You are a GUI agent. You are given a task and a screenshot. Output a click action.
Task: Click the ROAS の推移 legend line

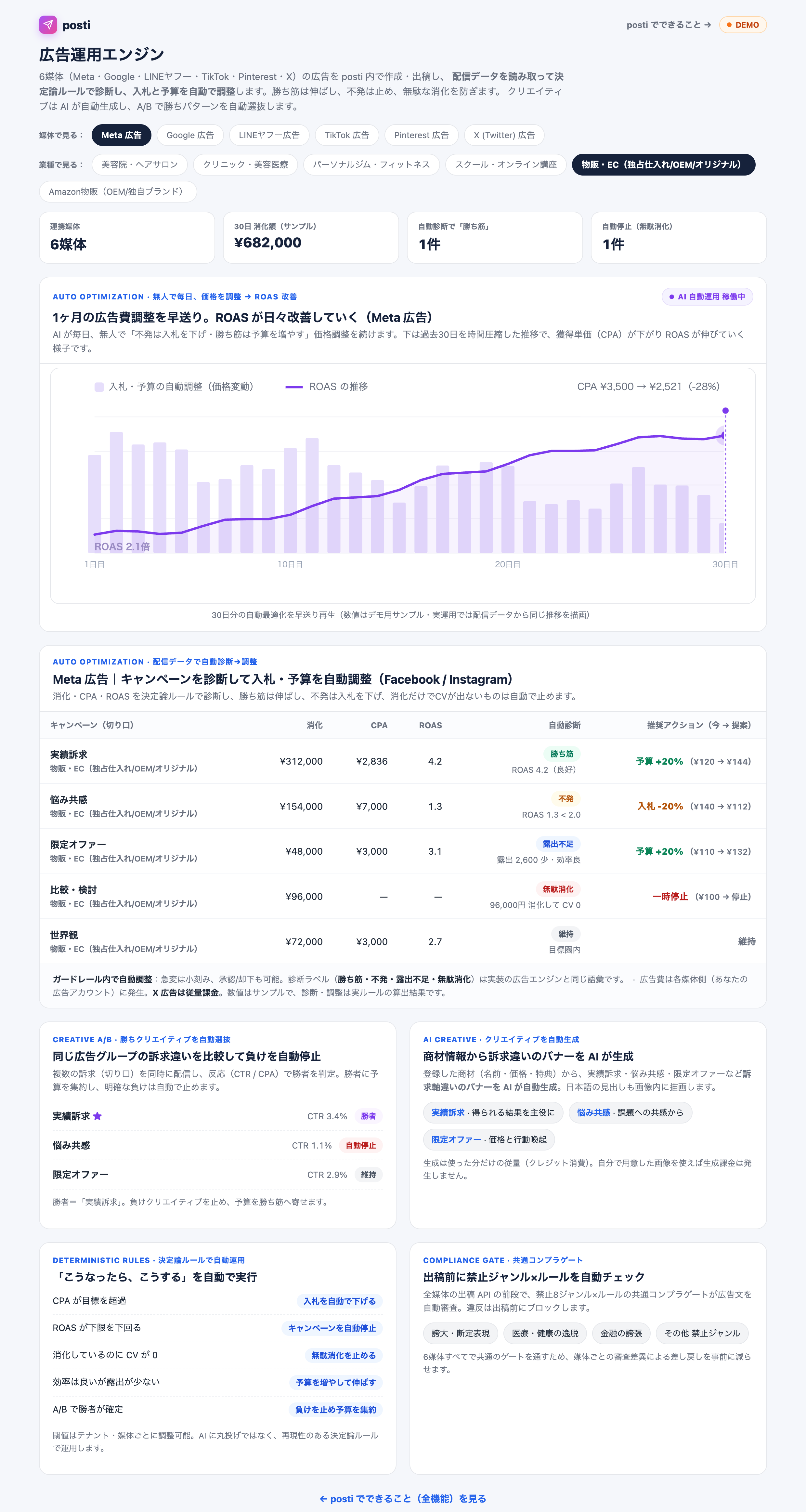(294, 387)
